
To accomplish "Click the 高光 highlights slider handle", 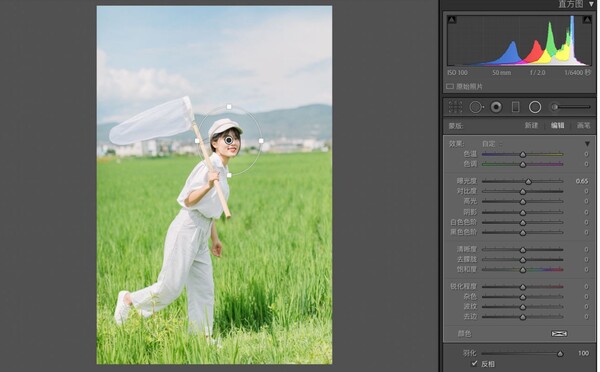I will [x=523, y=202].
